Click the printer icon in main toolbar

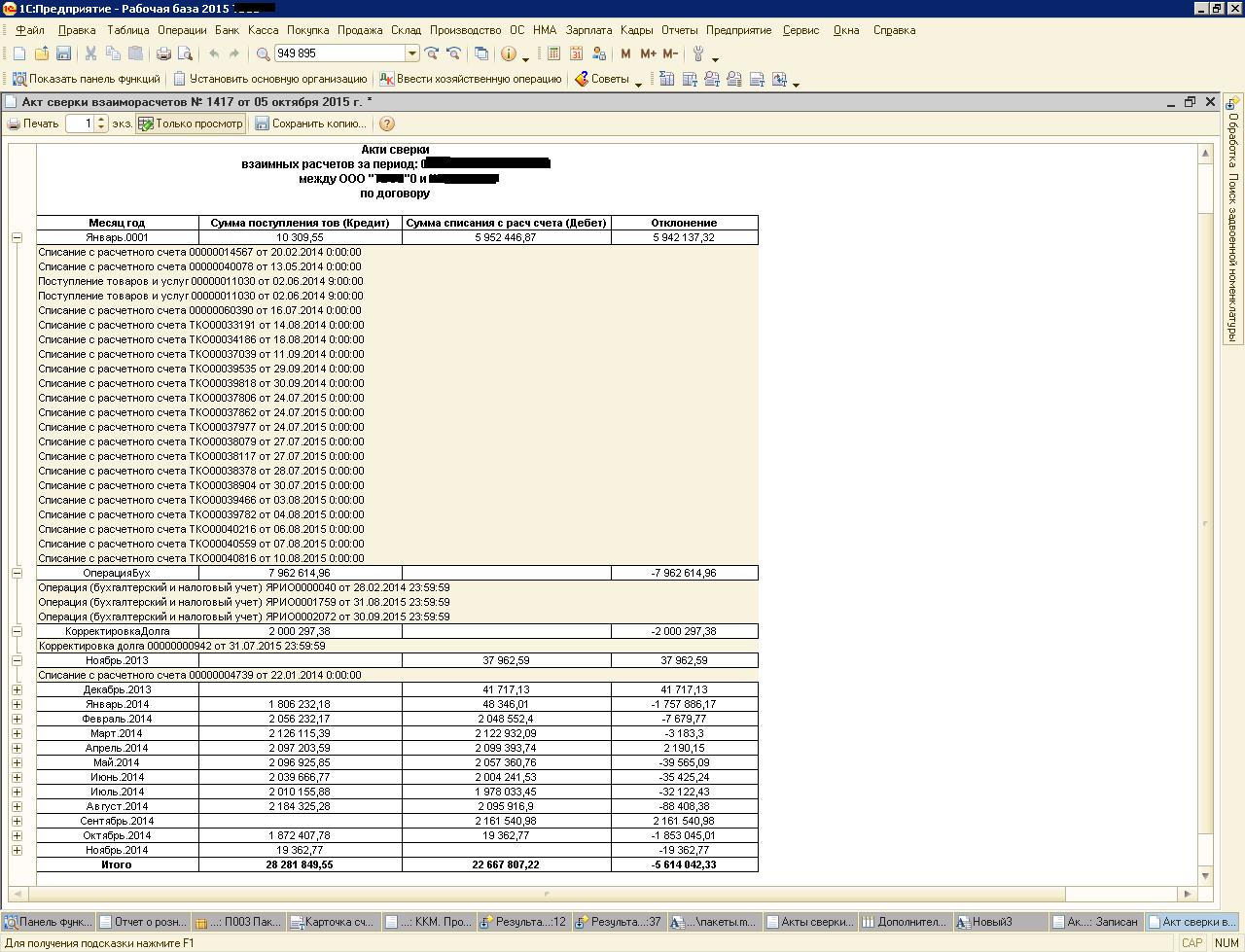(x=163, y=53)
